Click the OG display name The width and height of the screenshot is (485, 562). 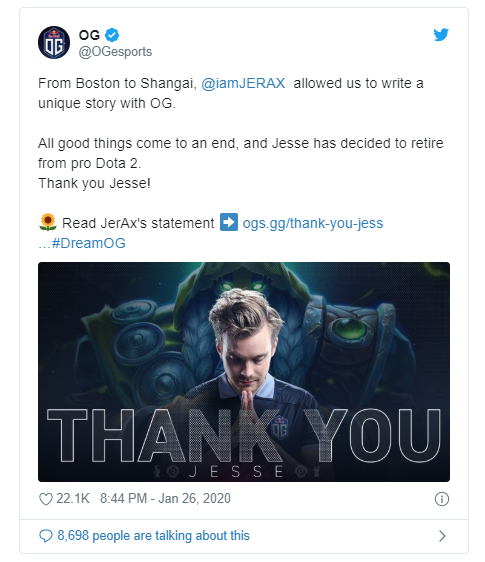[x=89, y=35]
